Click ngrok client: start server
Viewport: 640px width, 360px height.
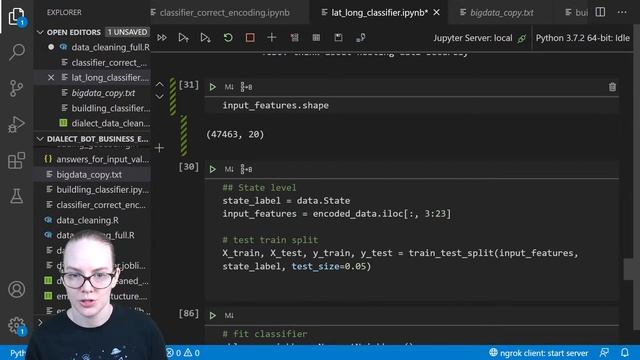coord(539,353)
